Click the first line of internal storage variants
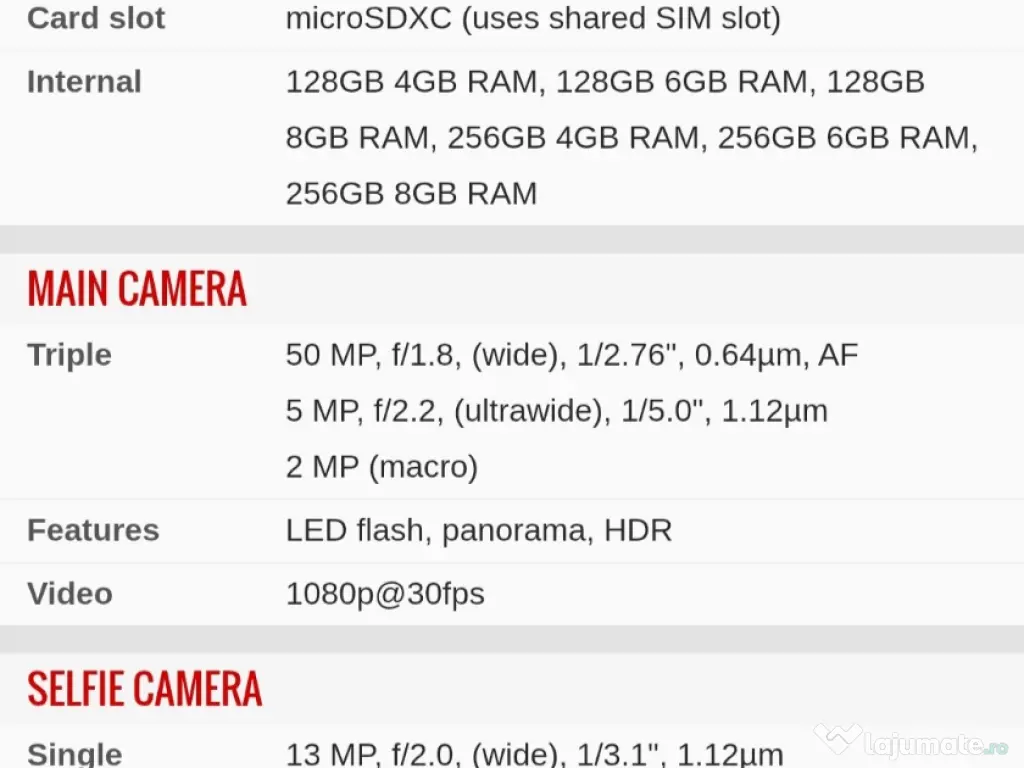This screenshot has width=1024, height=768. [604, 82]
